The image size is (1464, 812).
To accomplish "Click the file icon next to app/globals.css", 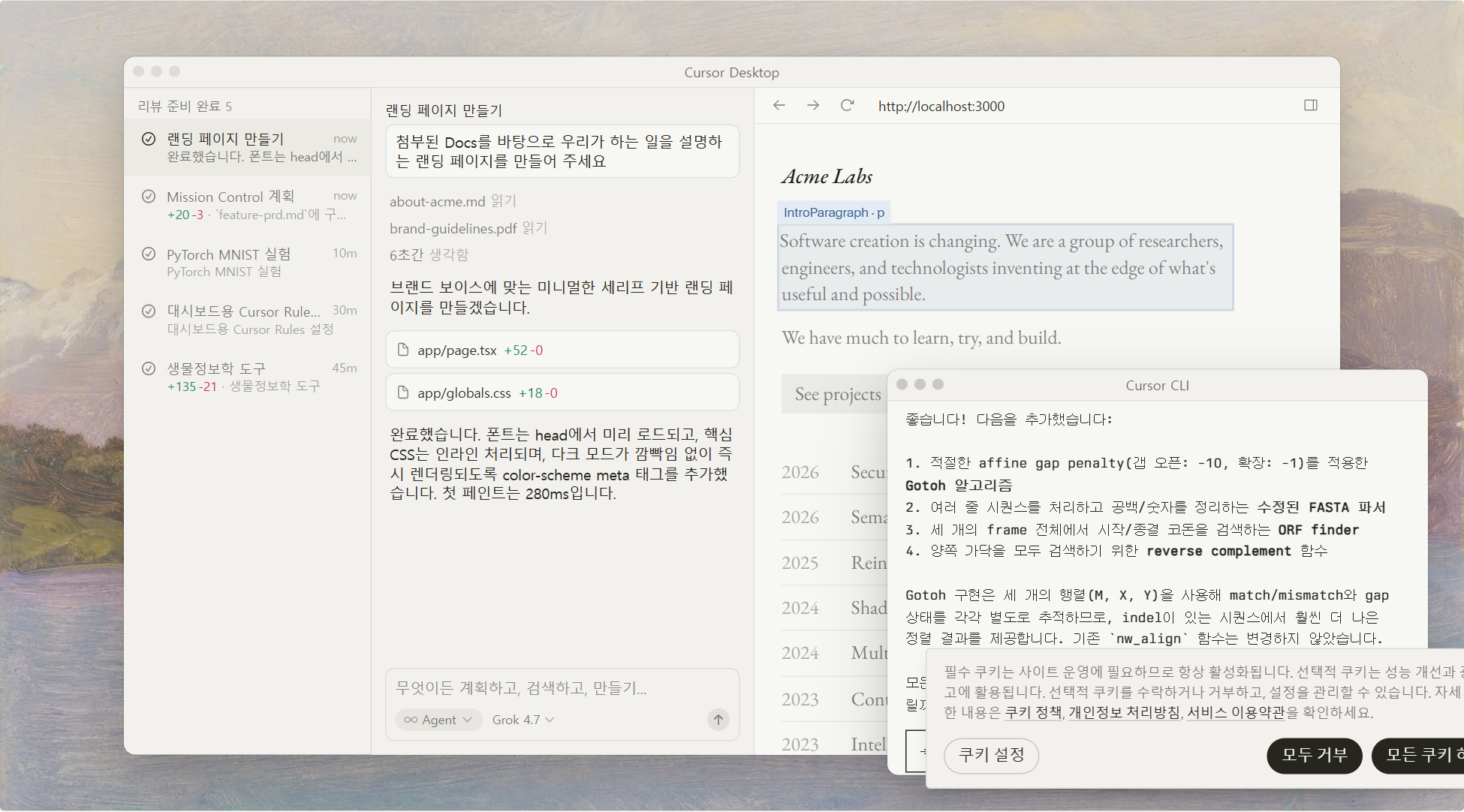I will [403, 392].
